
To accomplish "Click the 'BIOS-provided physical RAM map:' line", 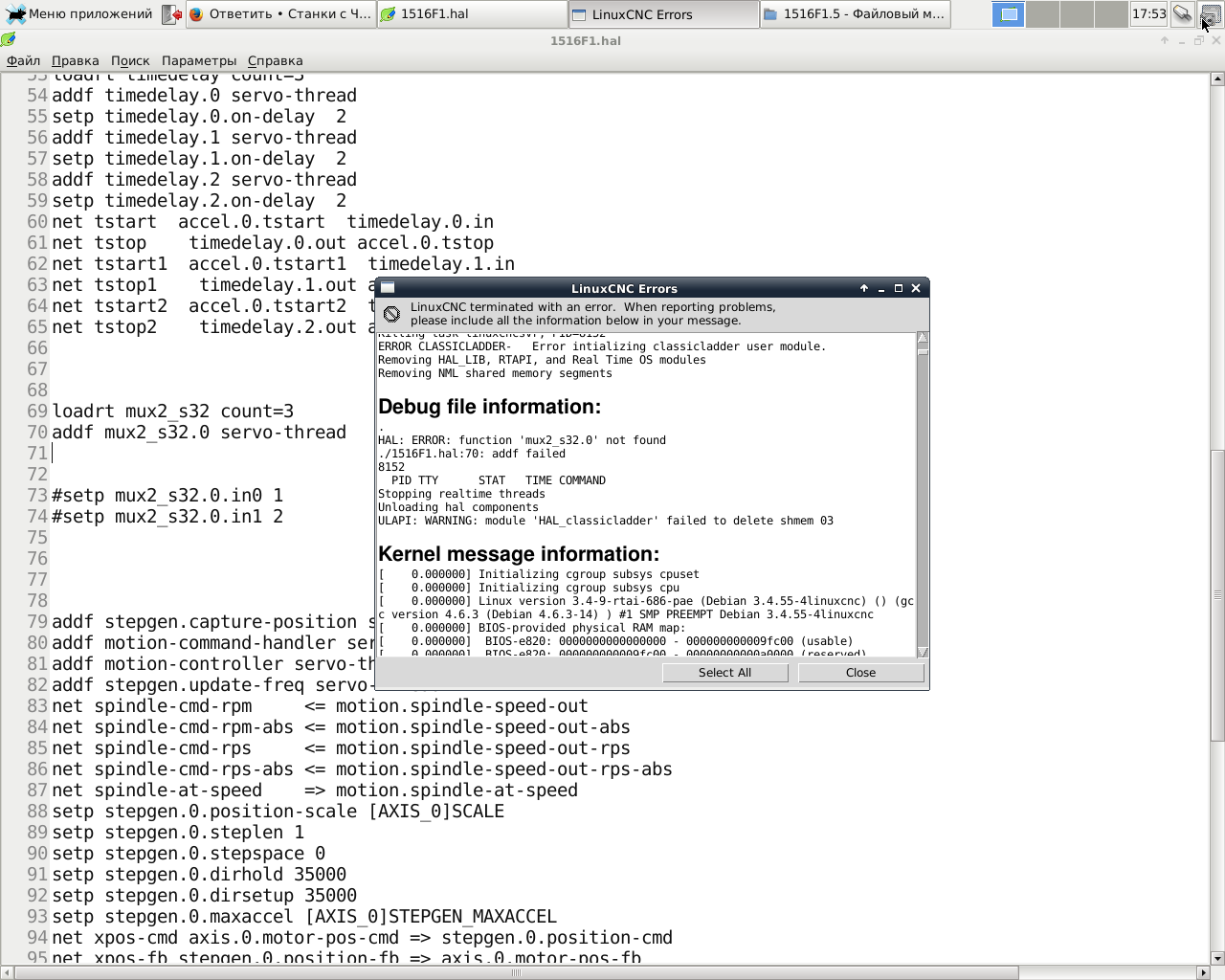I will tap(532, 628).
